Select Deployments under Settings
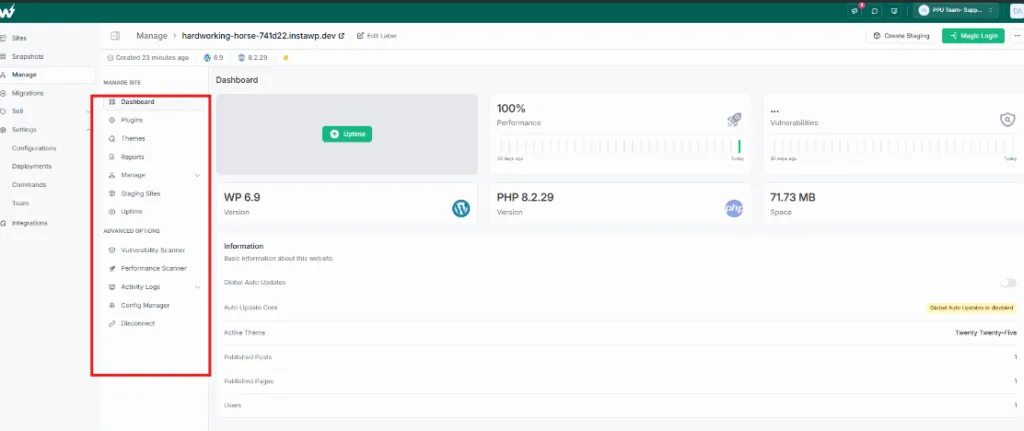1024x431 pixels. tap(31, 167)
